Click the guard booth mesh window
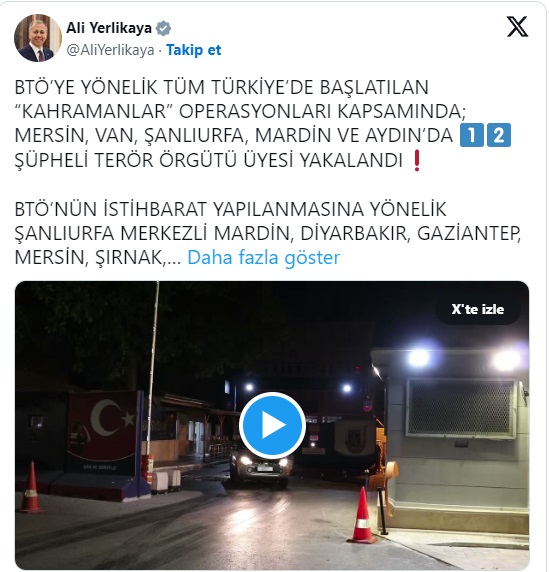 pos(461,408)
